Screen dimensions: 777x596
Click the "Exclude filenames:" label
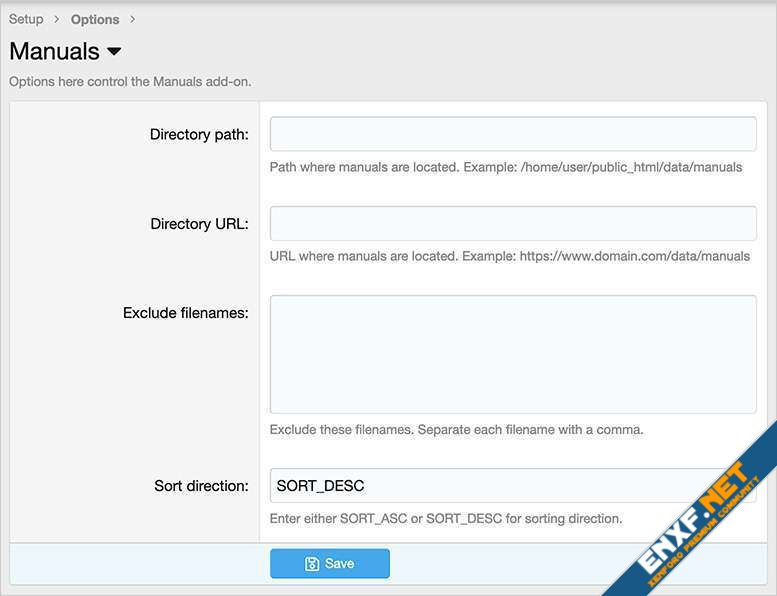(185, 313)
